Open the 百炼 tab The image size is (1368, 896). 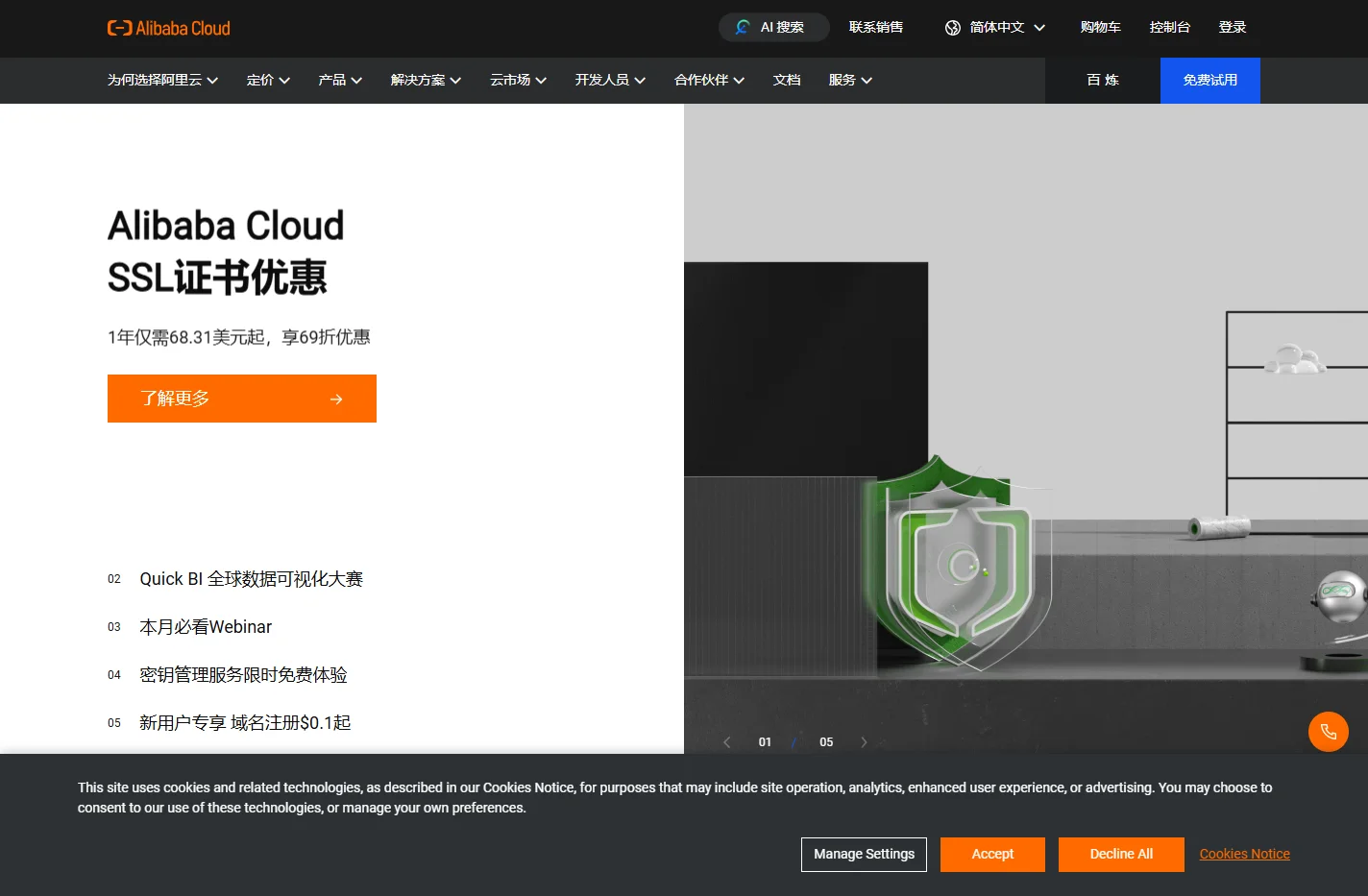1103,81
